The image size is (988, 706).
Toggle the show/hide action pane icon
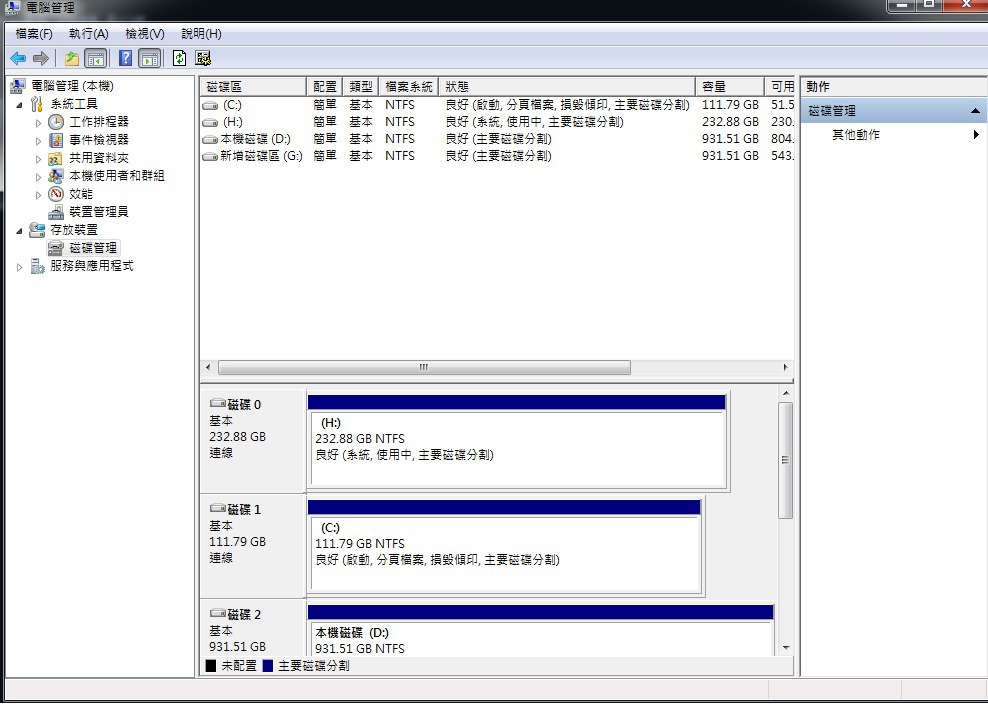[x=150, y=59]
